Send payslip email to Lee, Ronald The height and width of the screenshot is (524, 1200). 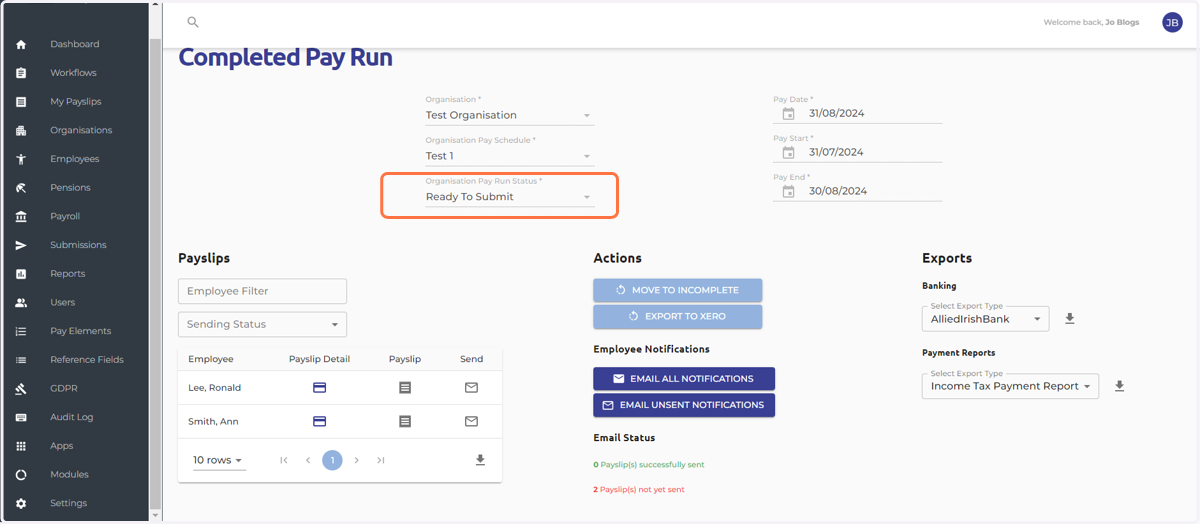(x=471, y=388)
